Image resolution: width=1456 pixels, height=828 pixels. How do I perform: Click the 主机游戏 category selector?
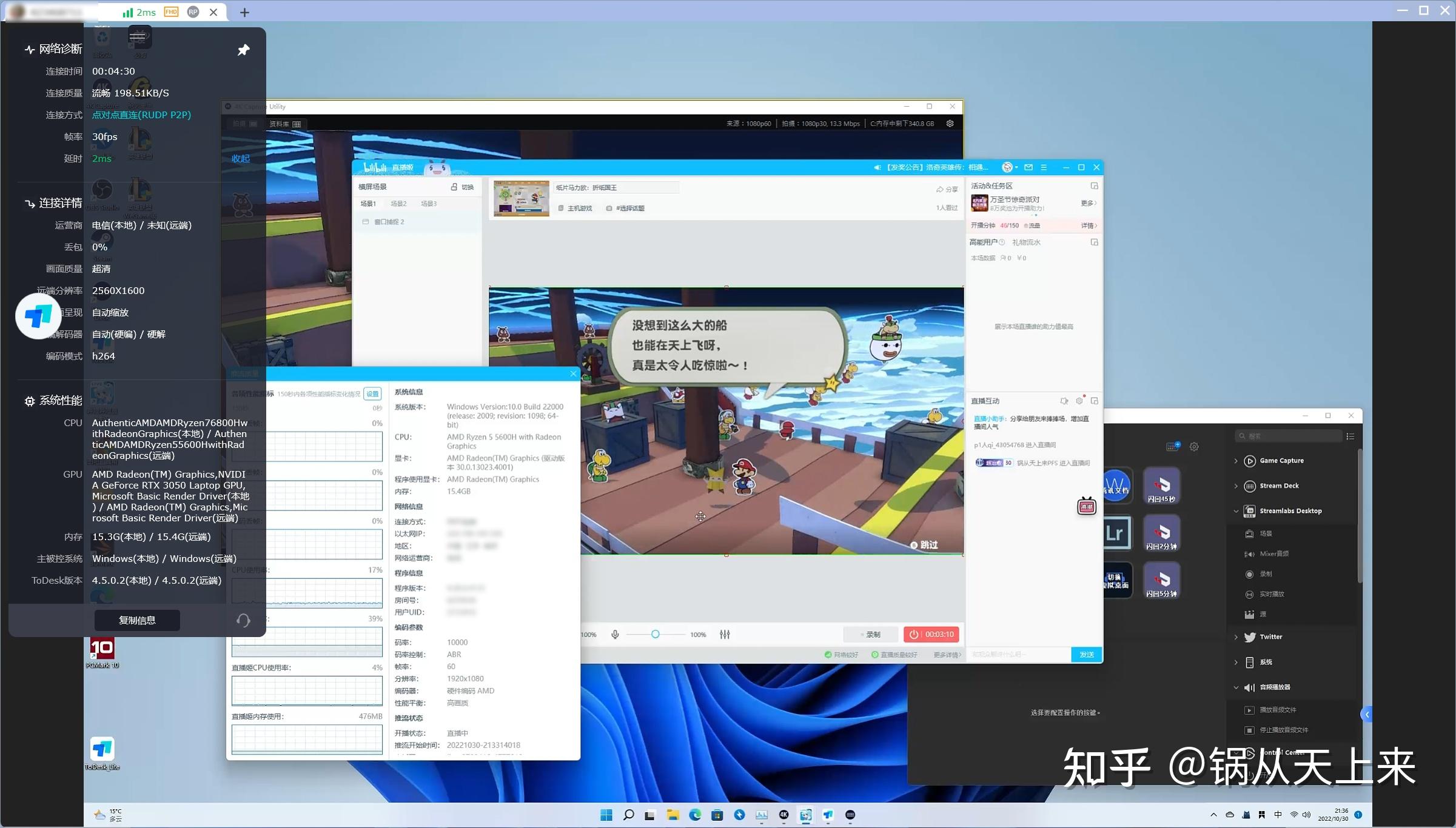(575, 209)
